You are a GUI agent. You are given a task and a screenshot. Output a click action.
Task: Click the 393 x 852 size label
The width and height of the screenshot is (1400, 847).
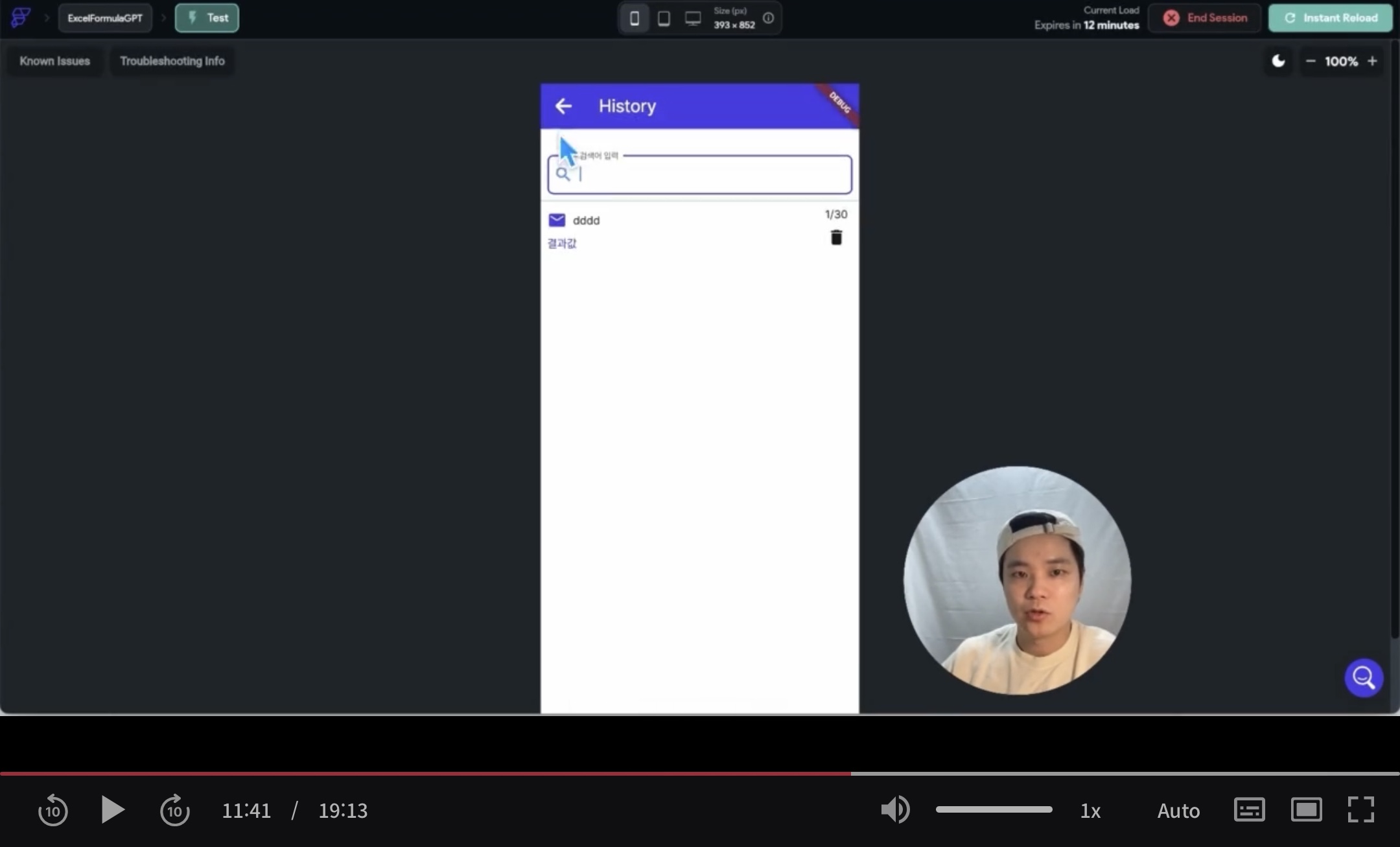734,25
